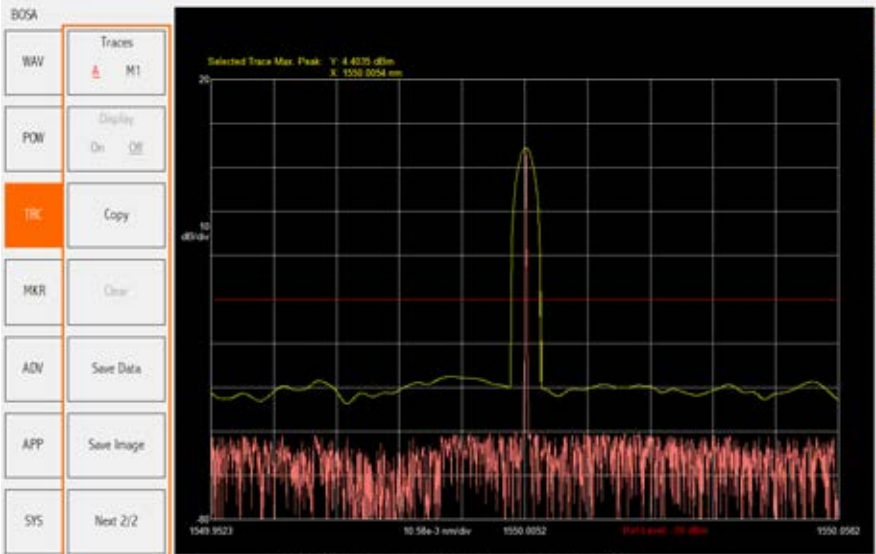Switch to the POW power menu

(x=32, y=137)
